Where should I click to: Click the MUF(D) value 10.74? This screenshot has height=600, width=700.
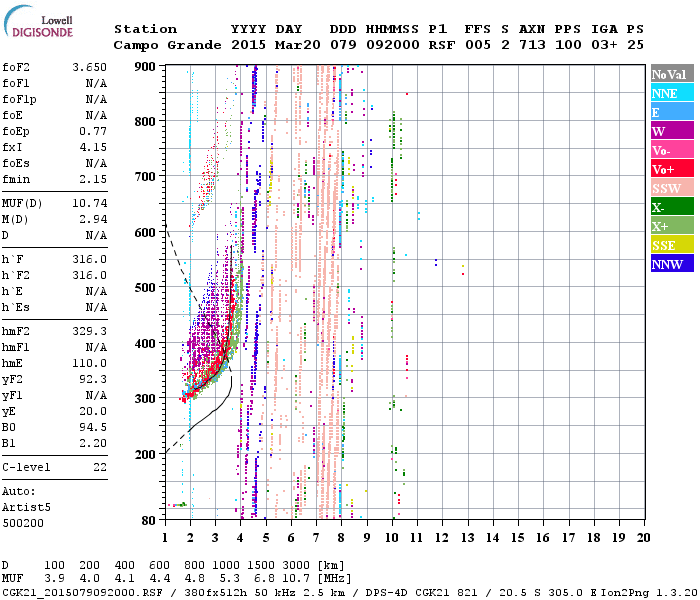click(x=90, y=204)
